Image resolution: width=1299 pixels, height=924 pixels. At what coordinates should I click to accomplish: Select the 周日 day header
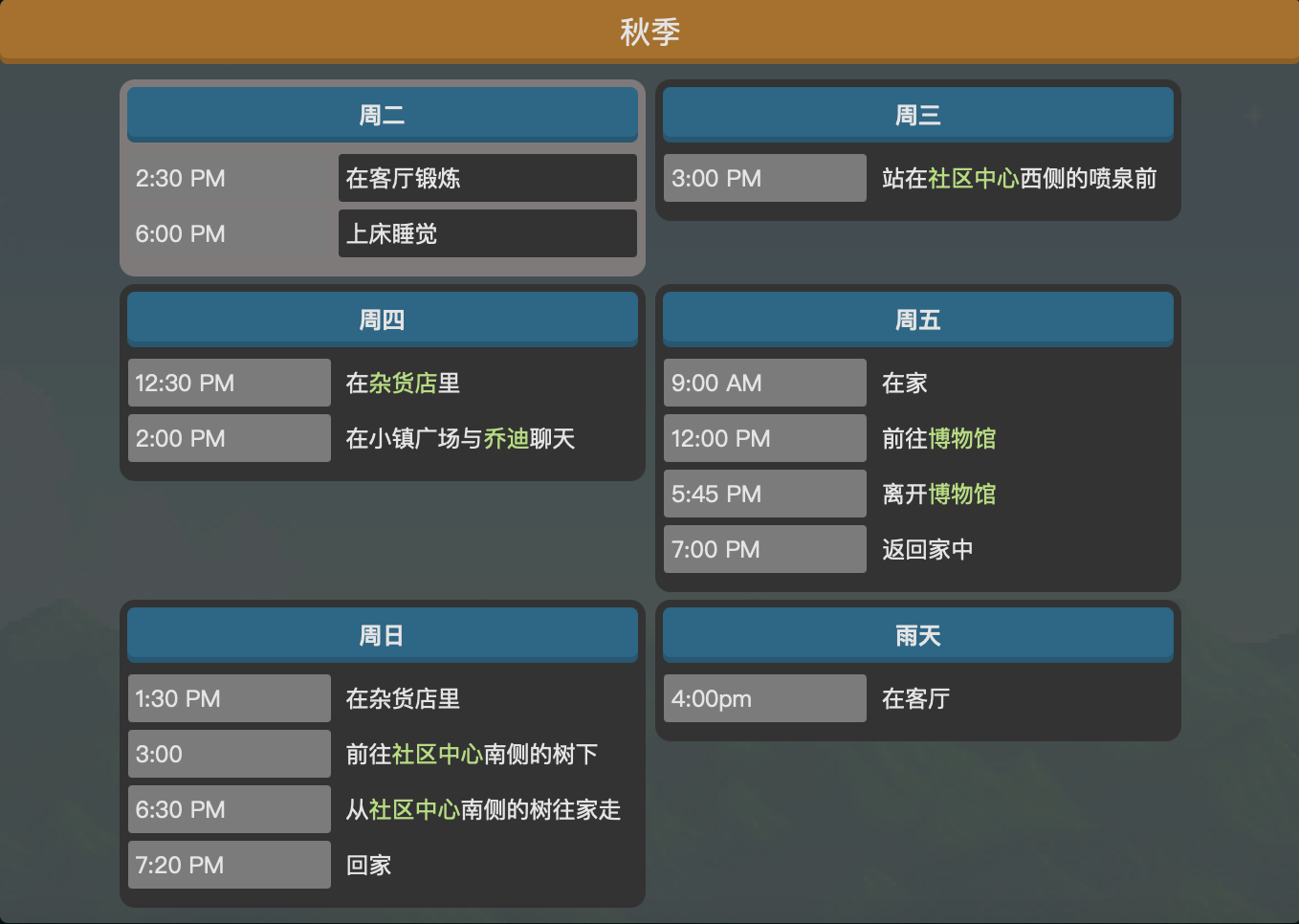383,635
